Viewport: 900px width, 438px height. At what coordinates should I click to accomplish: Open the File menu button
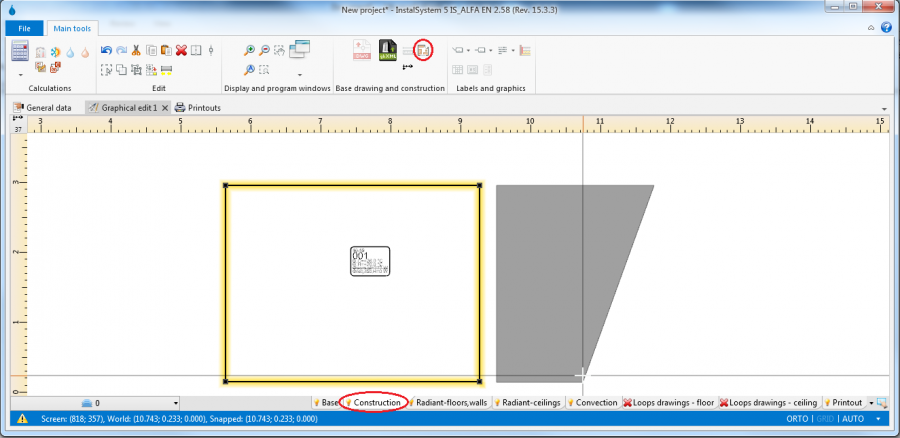click(23, 28)
